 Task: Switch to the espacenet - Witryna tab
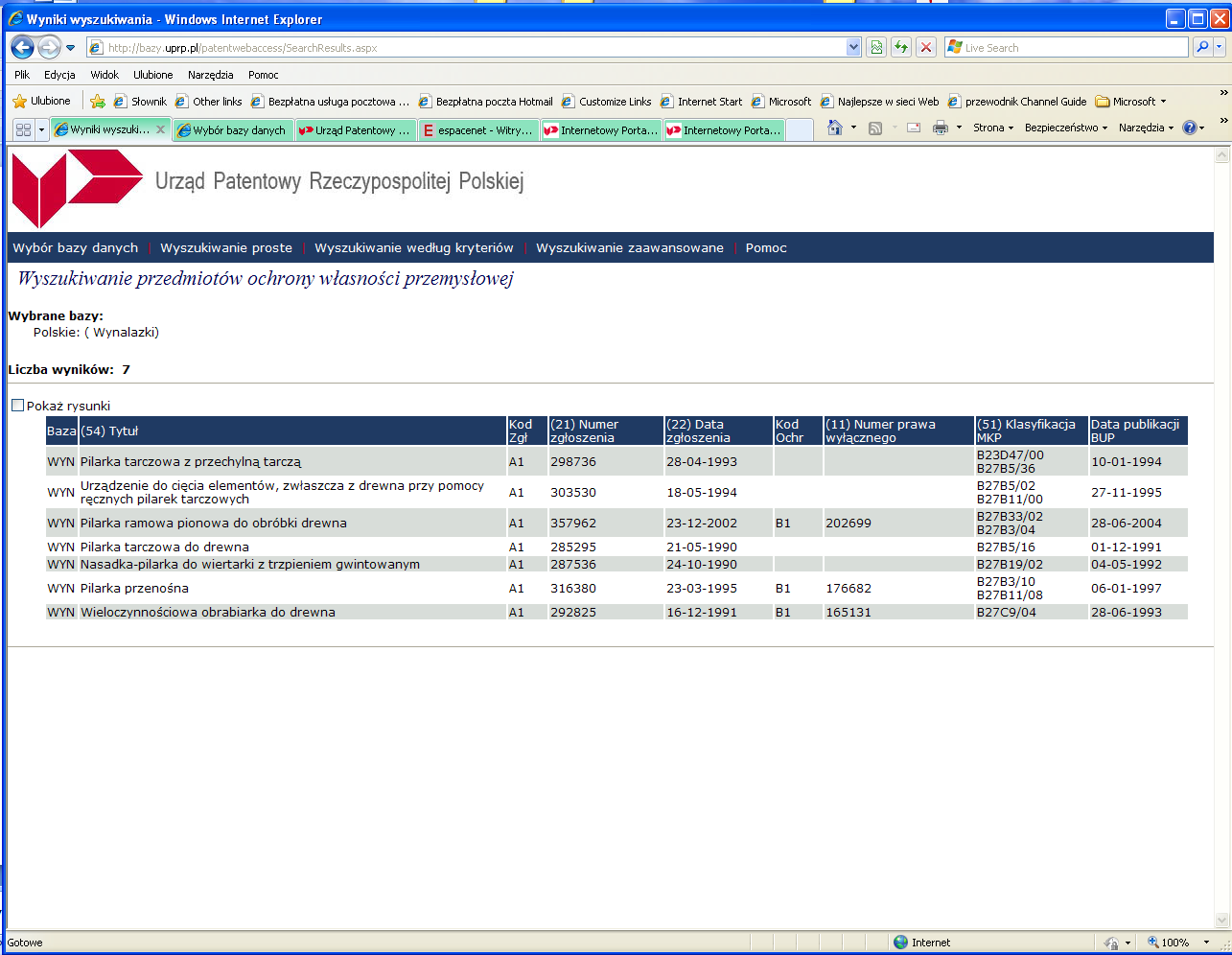click(478, 129)
